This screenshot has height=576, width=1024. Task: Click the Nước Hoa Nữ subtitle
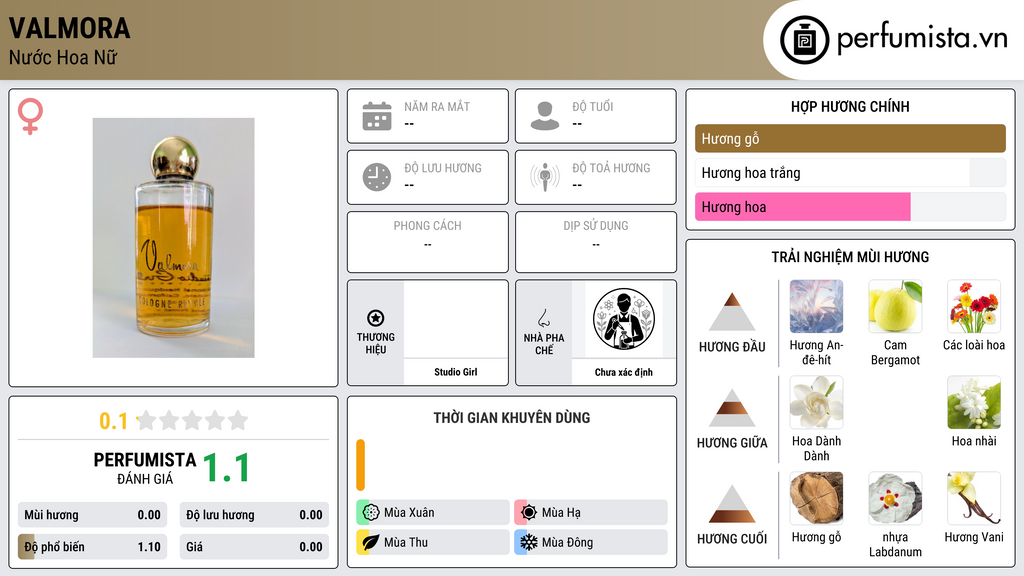click(x=63, y=57)
